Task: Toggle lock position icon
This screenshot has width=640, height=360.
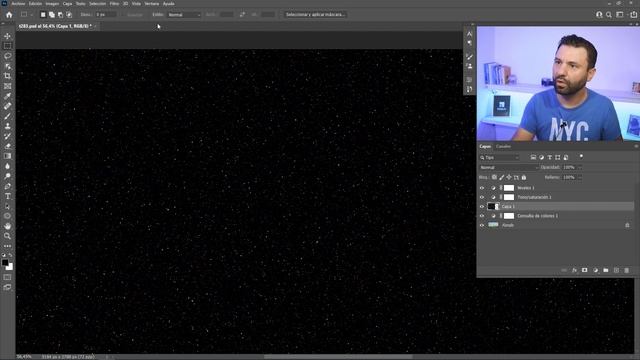Action: coord(509,178)
